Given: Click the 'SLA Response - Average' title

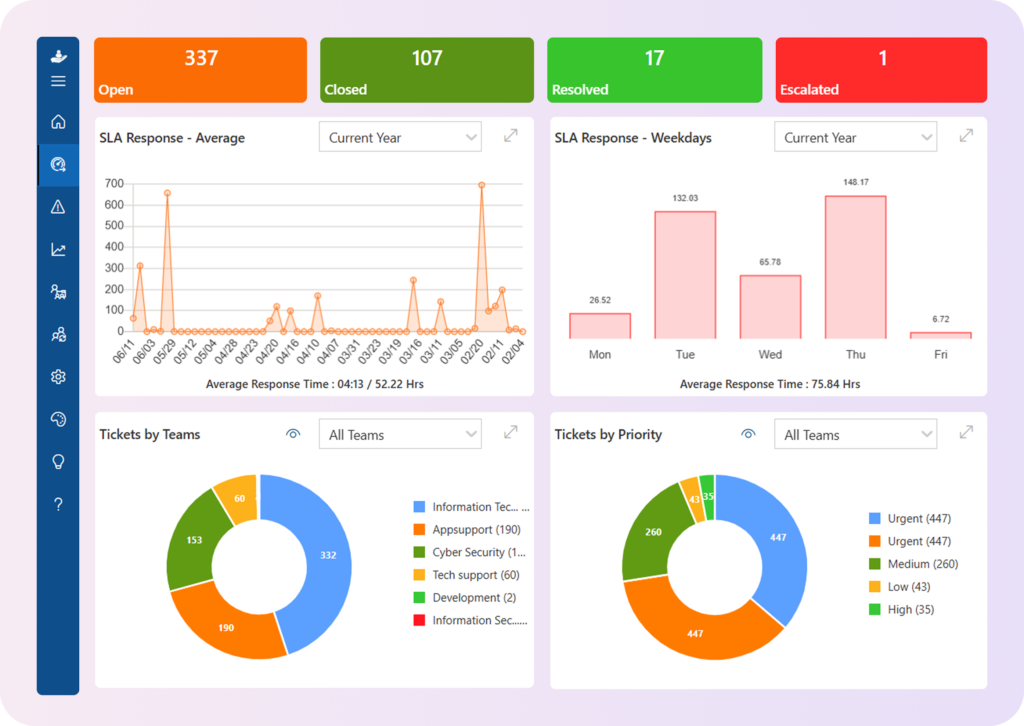Looking at the screenshot, I should pyautogui.click(x=172, y=138).
